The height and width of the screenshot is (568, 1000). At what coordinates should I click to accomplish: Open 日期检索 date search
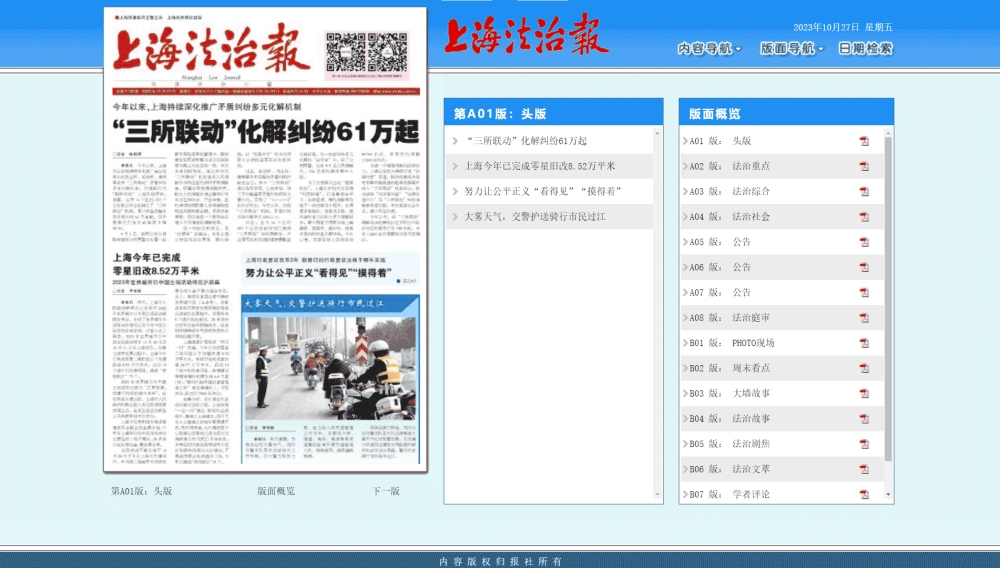865,48
